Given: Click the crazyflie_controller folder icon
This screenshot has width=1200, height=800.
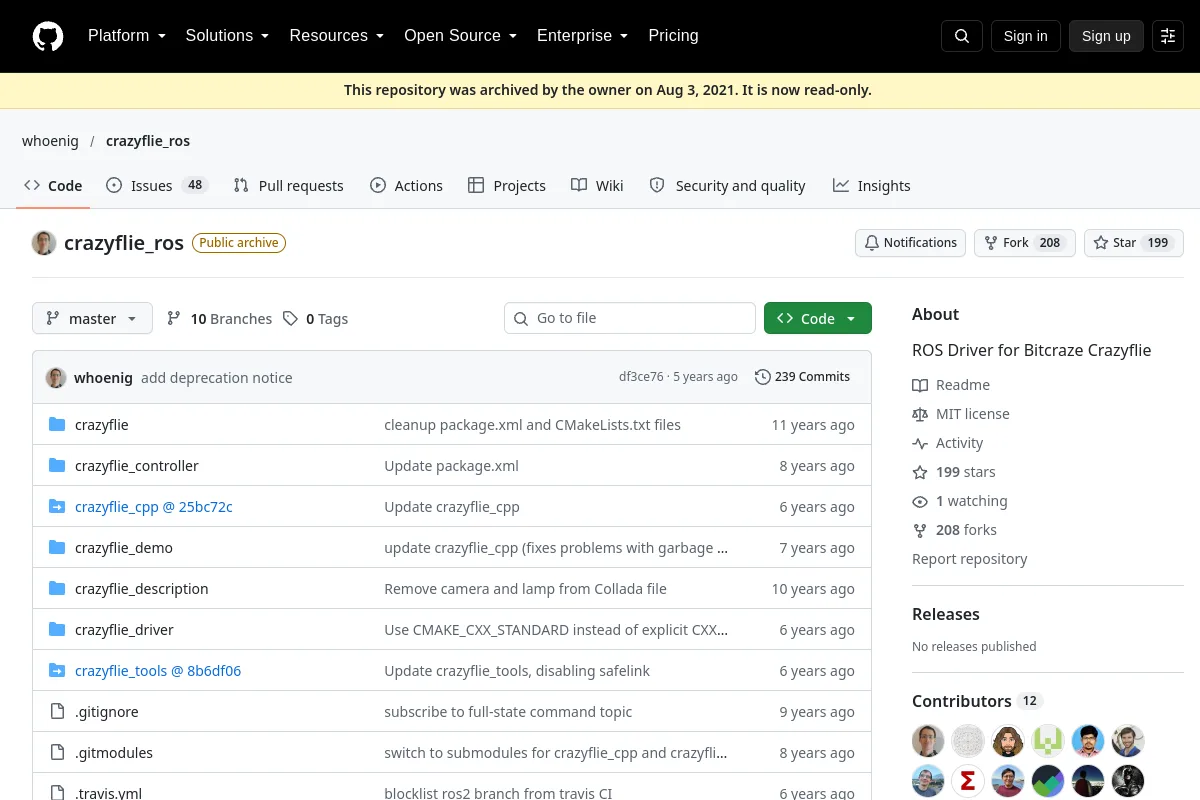Looking at the screenshot, I should pos(57,466).
